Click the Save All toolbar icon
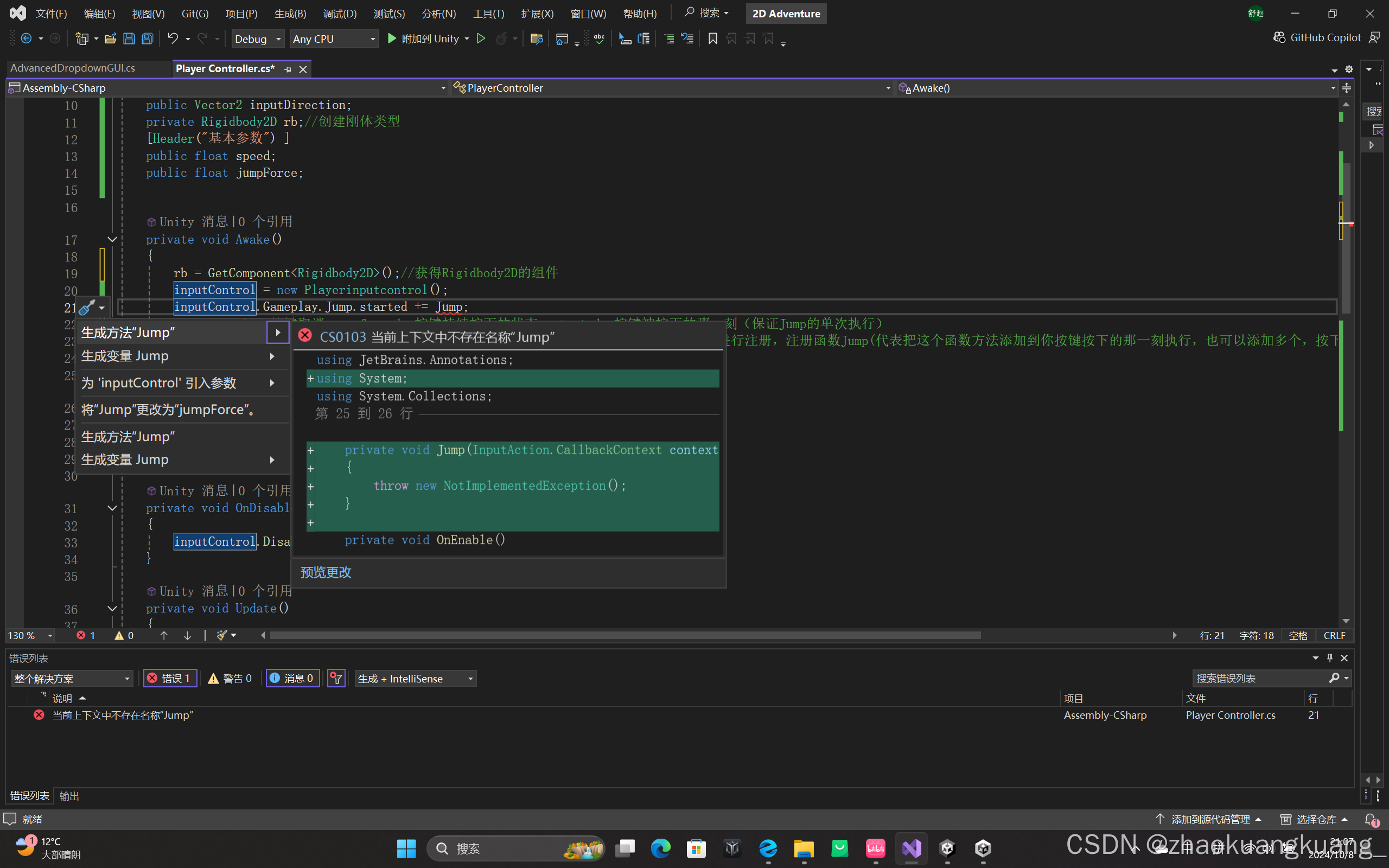 point(148,39)
